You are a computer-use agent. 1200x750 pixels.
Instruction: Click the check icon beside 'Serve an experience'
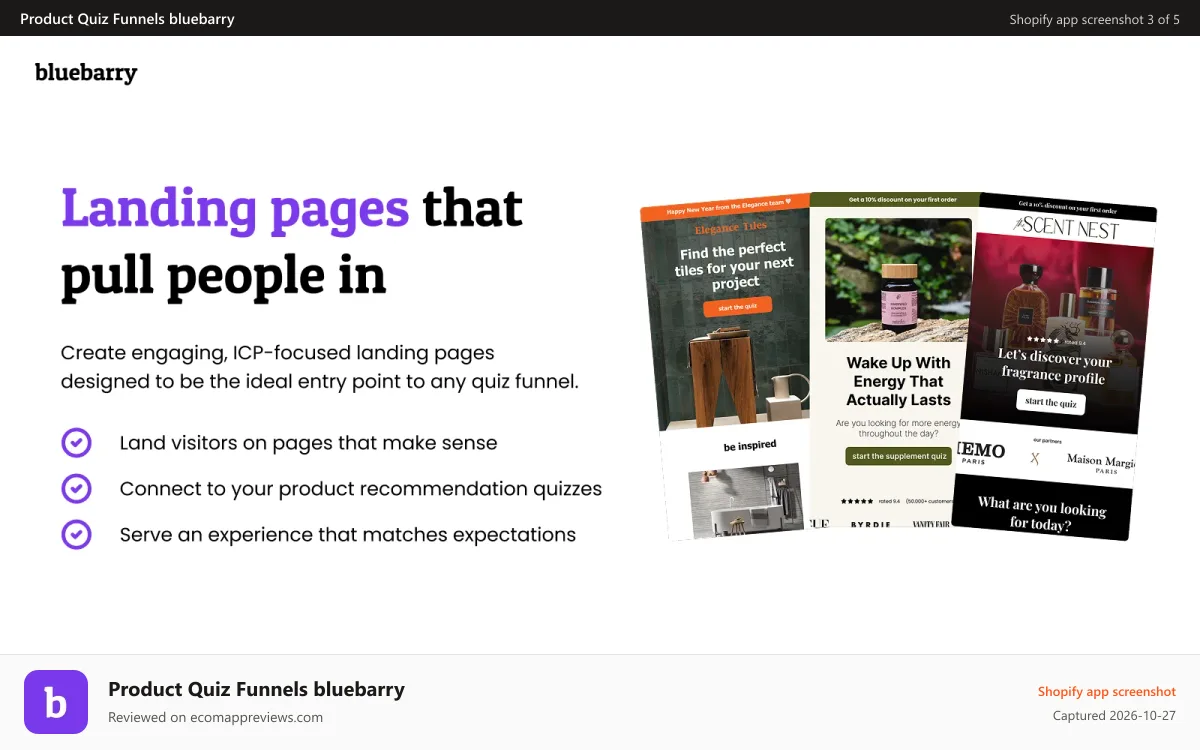pos(76,535)
